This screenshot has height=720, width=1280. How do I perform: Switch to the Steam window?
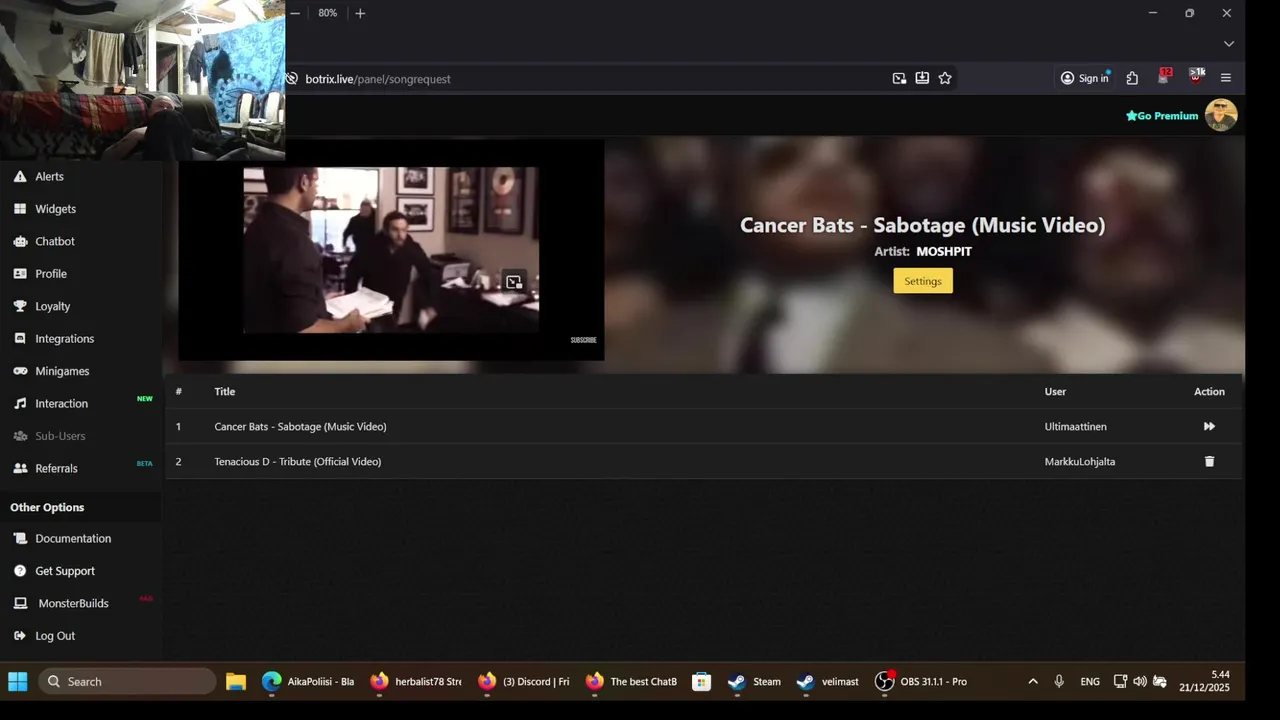click(x=755, y=681)
